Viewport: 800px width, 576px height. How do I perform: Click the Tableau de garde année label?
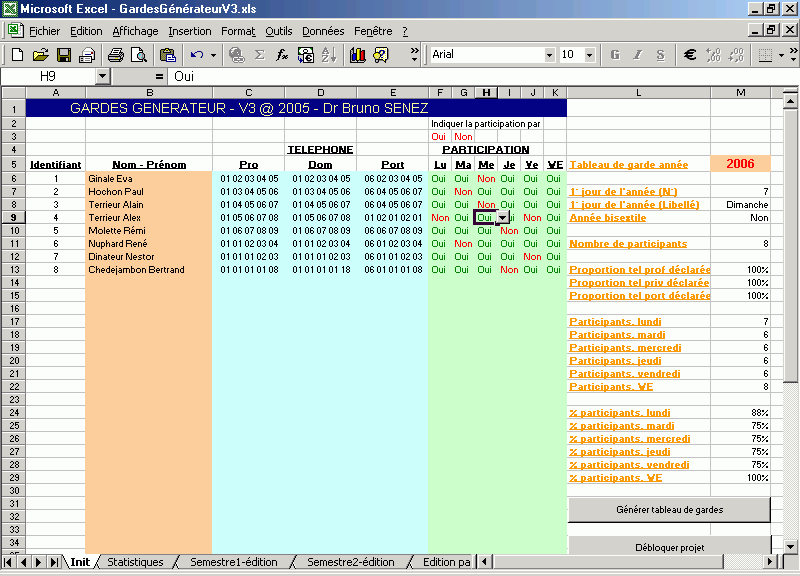(629, 165)
